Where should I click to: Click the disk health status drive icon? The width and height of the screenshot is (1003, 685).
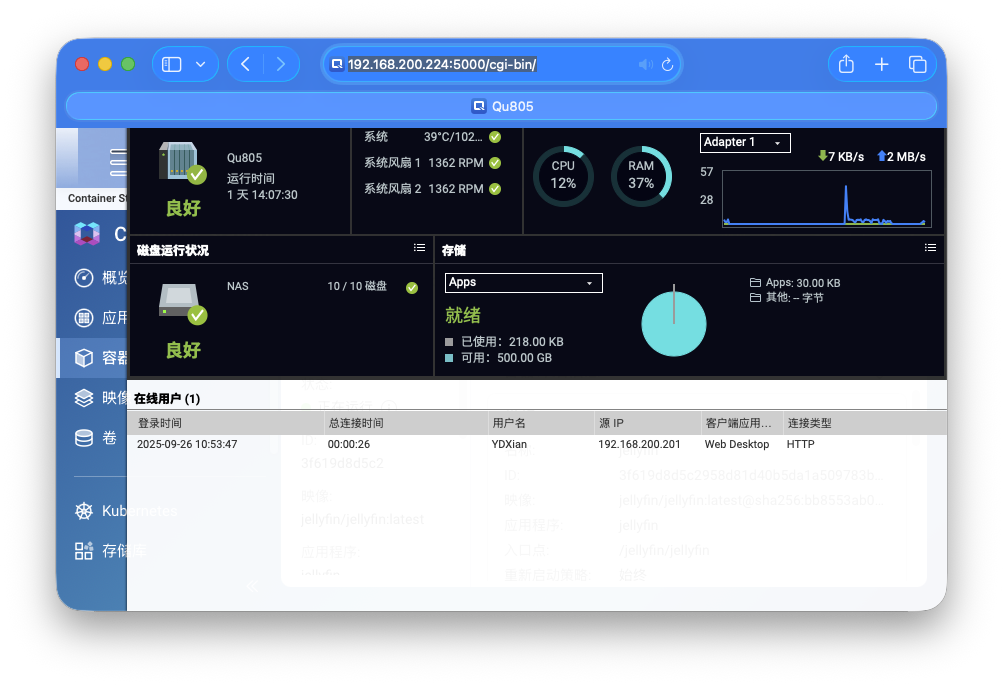[181, 303]
